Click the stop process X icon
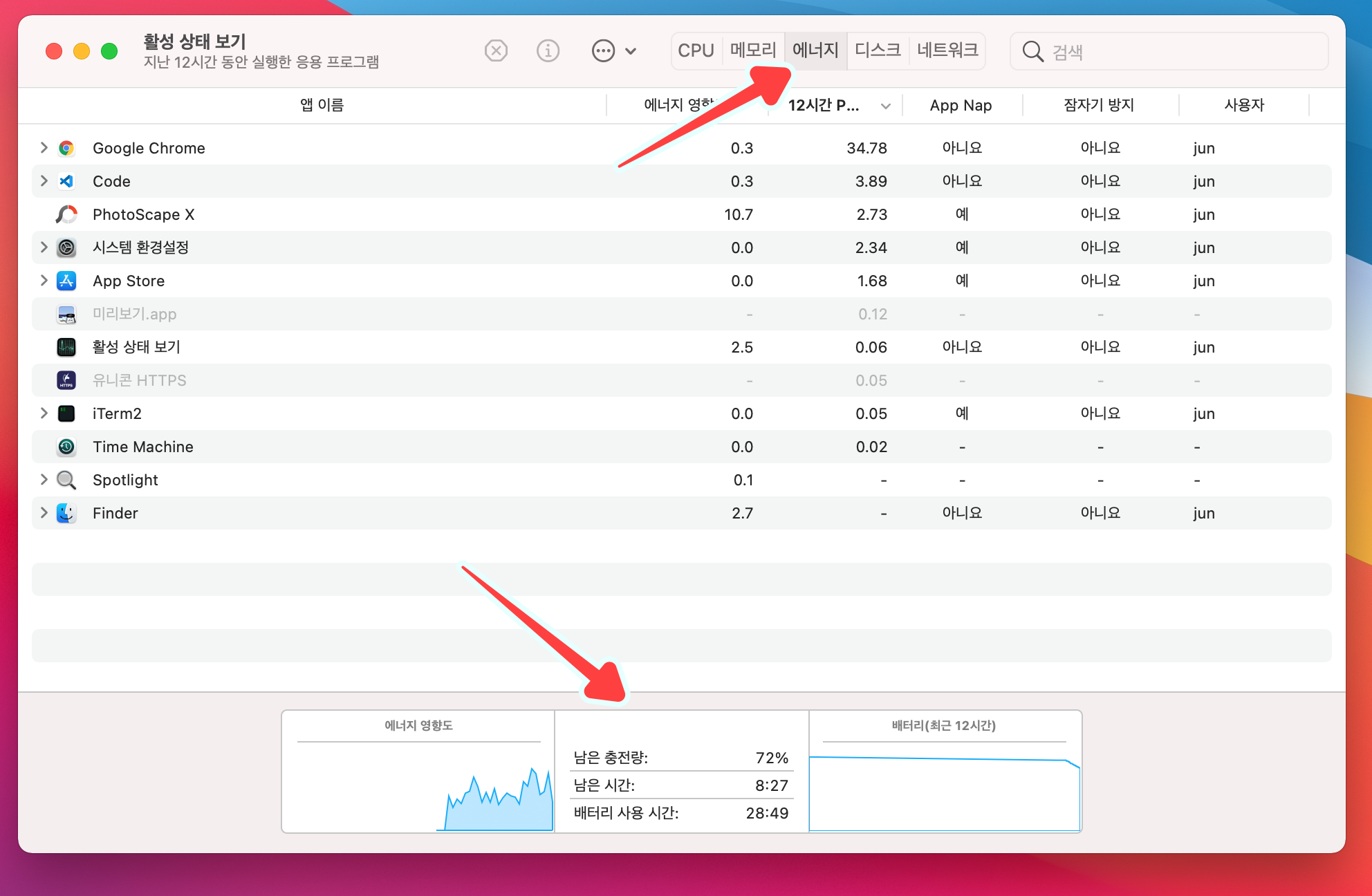 [496, 50]
